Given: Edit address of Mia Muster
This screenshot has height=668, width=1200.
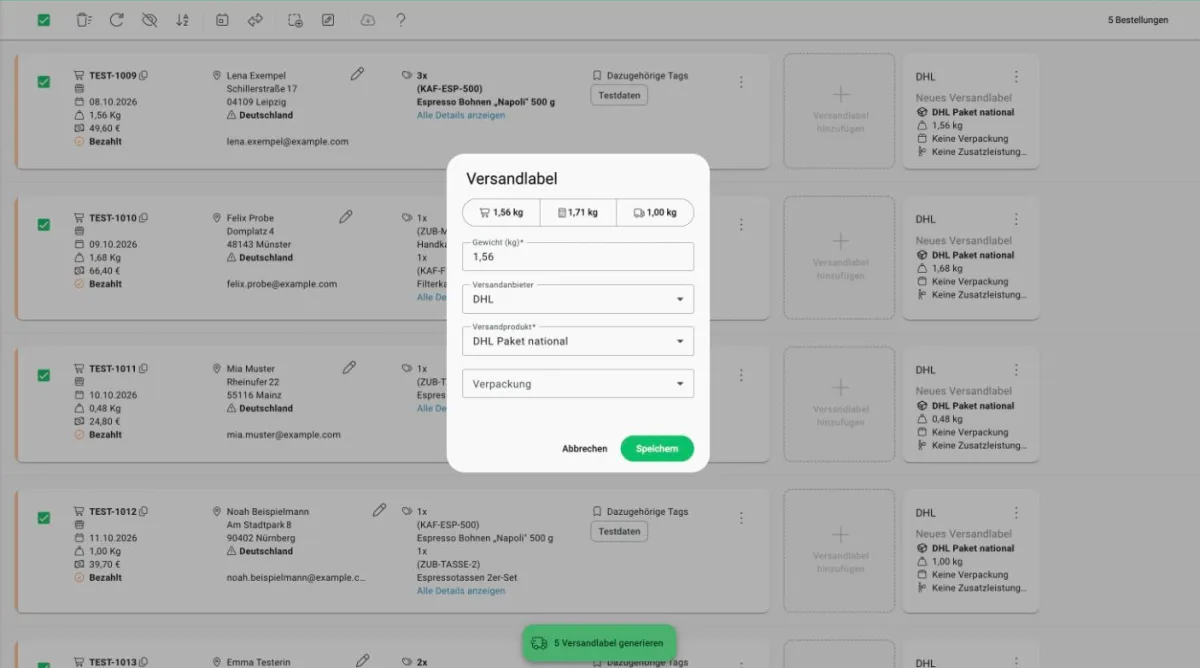Looking at the screenshot, I should [349, 367].
